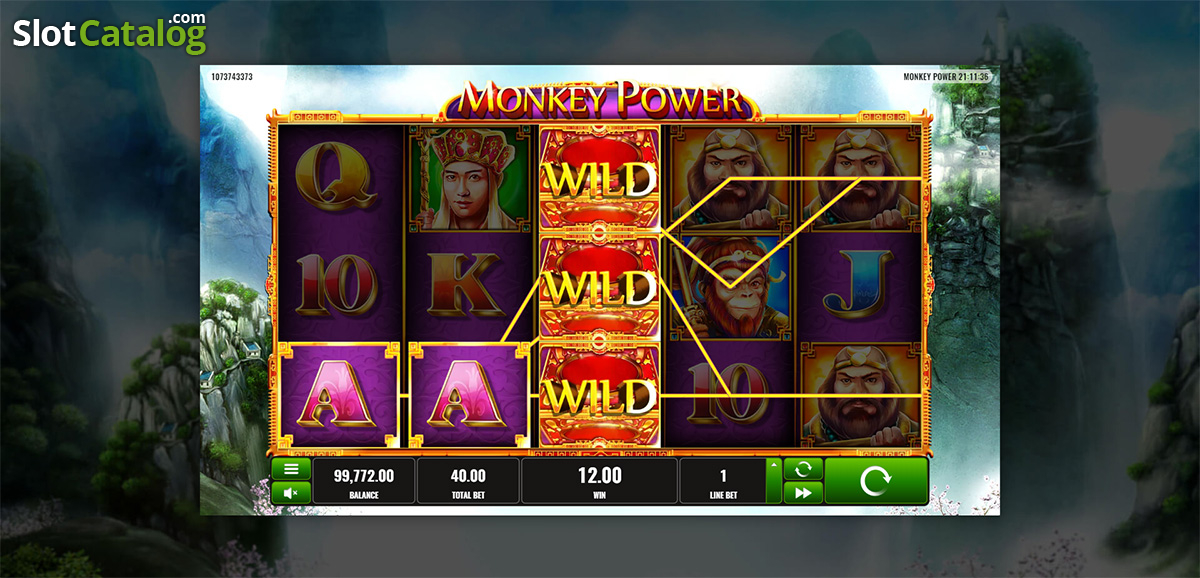This screenshot has height=578, width=1200.
Task: Click the Win 12.00 display
Action: pos(600,481)
